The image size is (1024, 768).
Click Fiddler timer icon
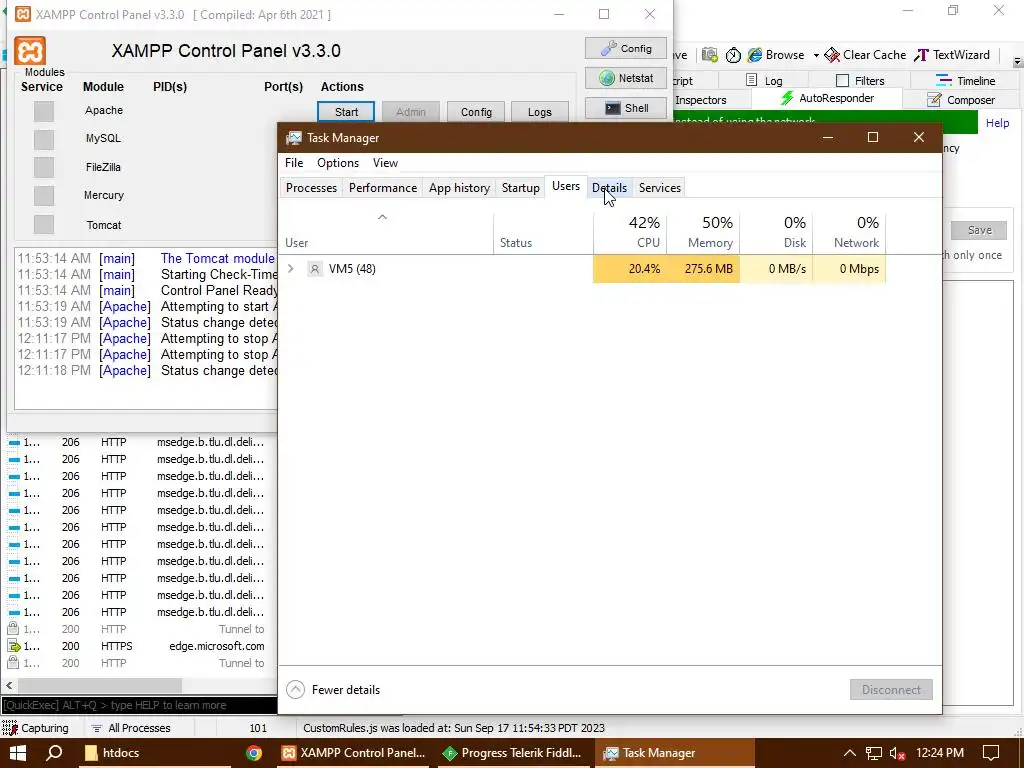(733, 55)
